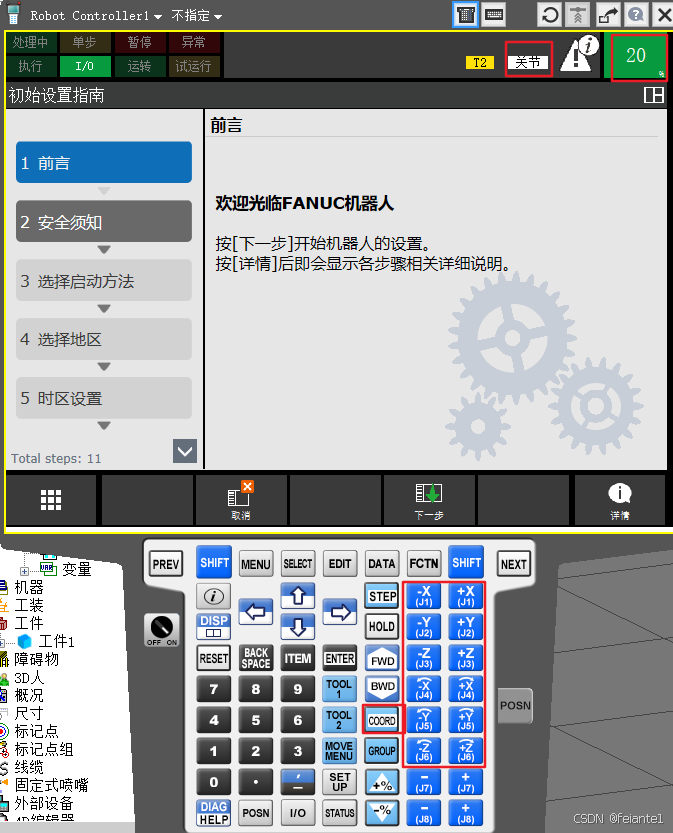Viewport: 673px width, 833px height.
Task: Click the I/O status indicator
Action: pyautogui.click(x=85, y=66)
